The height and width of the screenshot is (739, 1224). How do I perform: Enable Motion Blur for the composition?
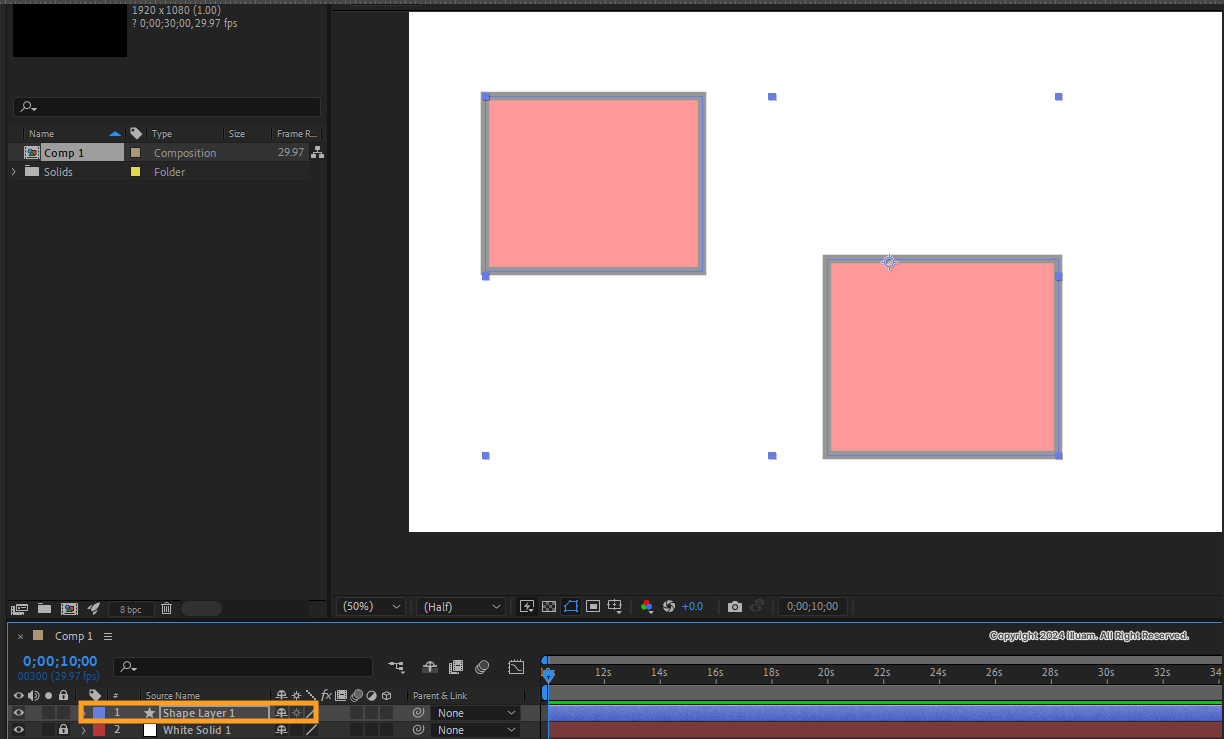point(482,666)
